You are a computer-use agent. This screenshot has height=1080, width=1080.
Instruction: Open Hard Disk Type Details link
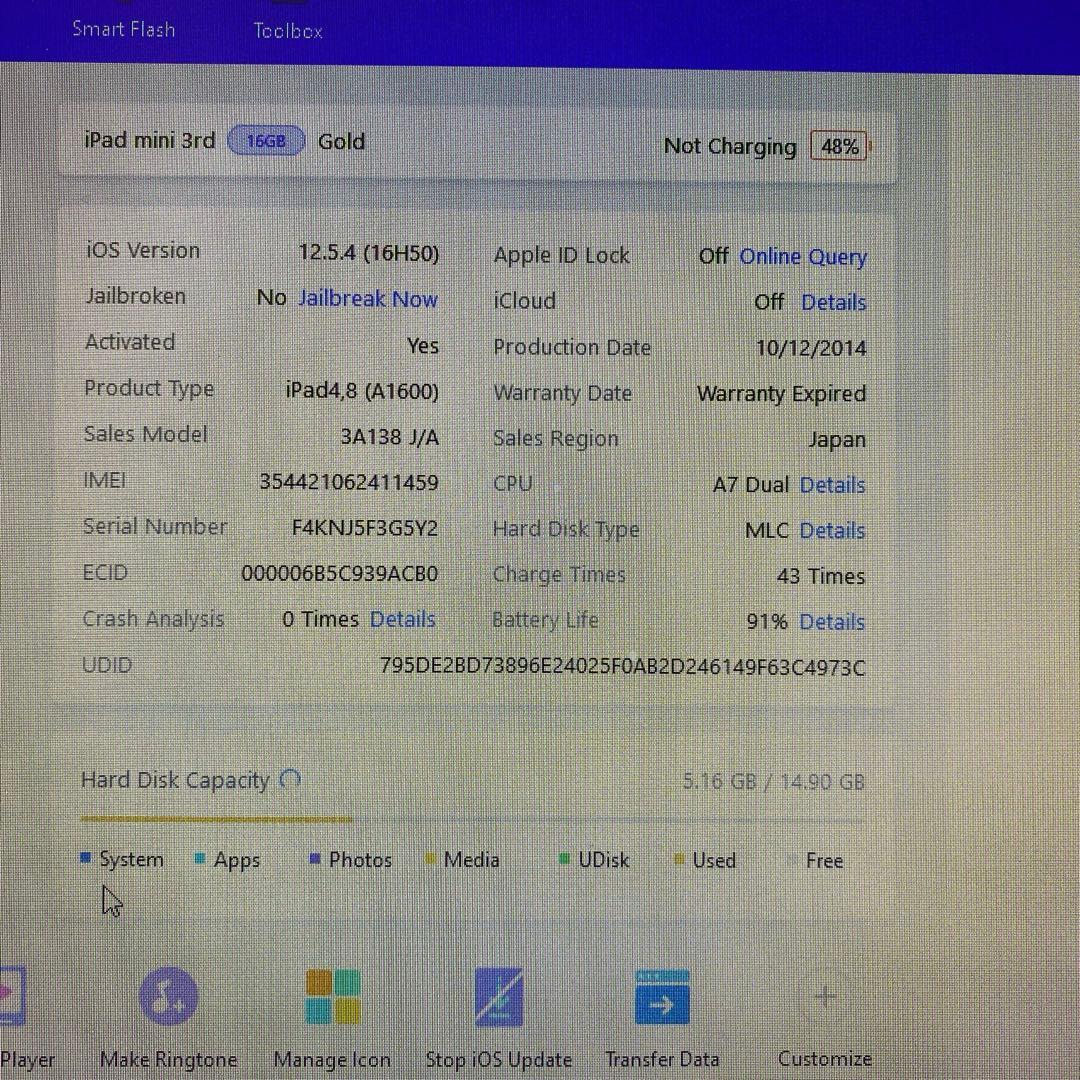click(832, 530)
